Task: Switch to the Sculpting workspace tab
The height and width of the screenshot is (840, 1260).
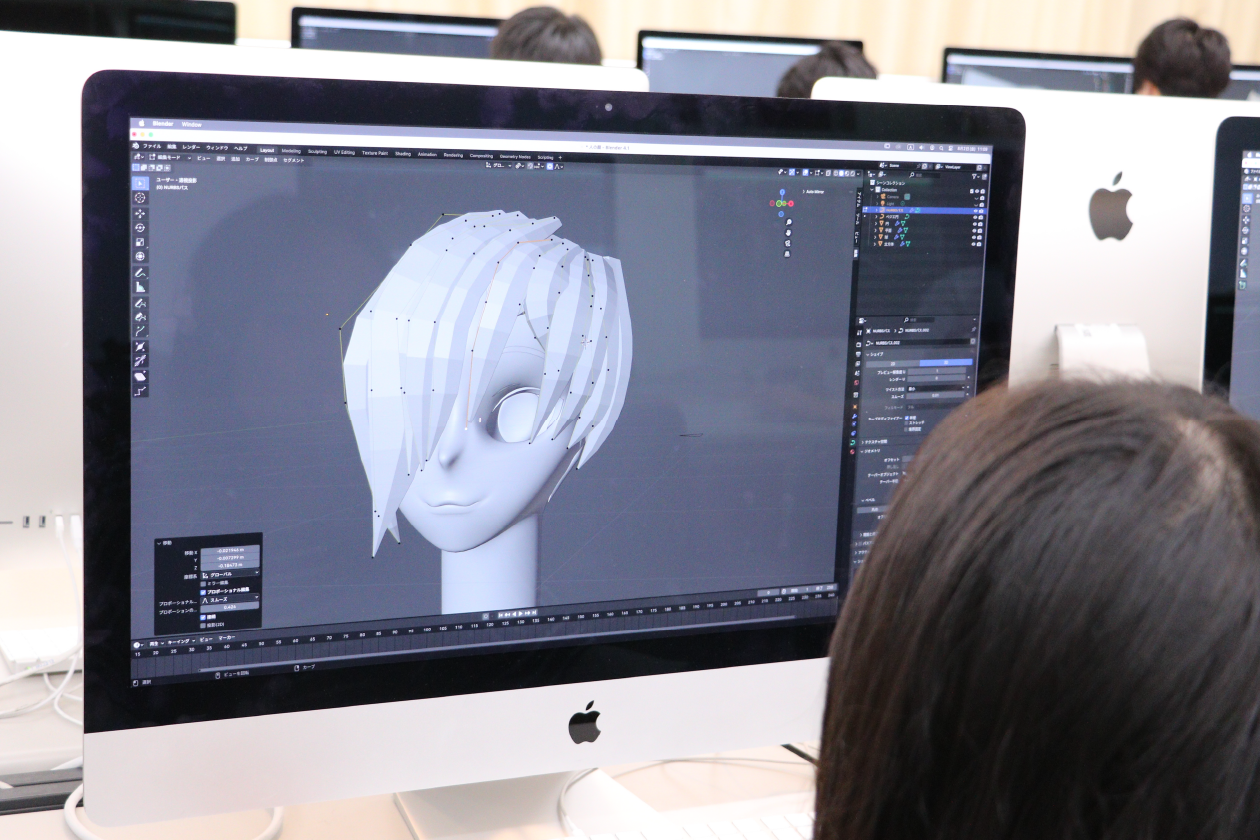Action: coord(317,151)
